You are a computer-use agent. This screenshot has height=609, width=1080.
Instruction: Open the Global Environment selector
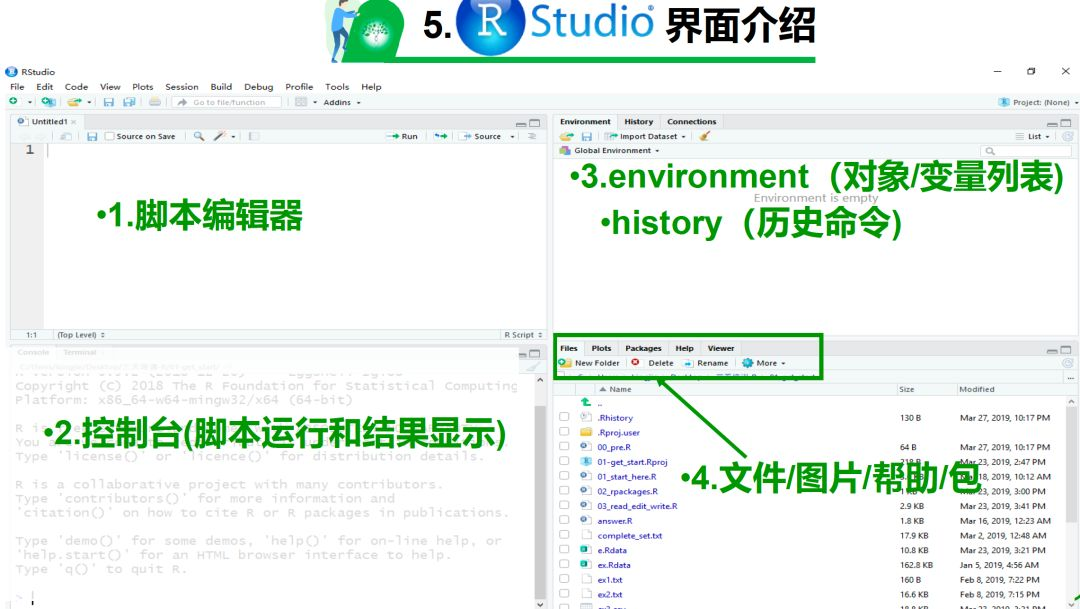coord(610,150)
